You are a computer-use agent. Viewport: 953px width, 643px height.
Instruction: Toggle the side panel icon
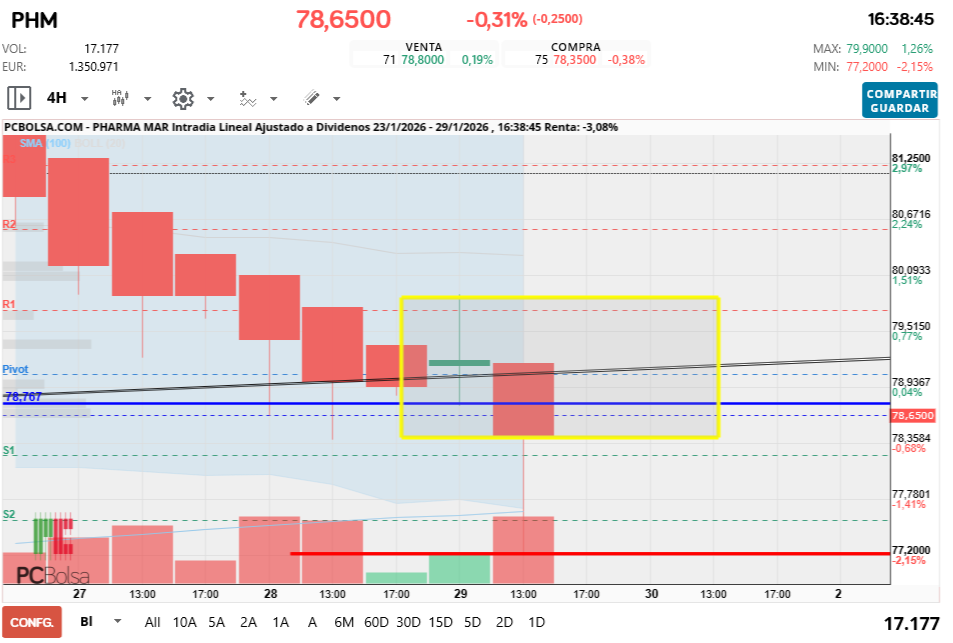click(19, 98)
